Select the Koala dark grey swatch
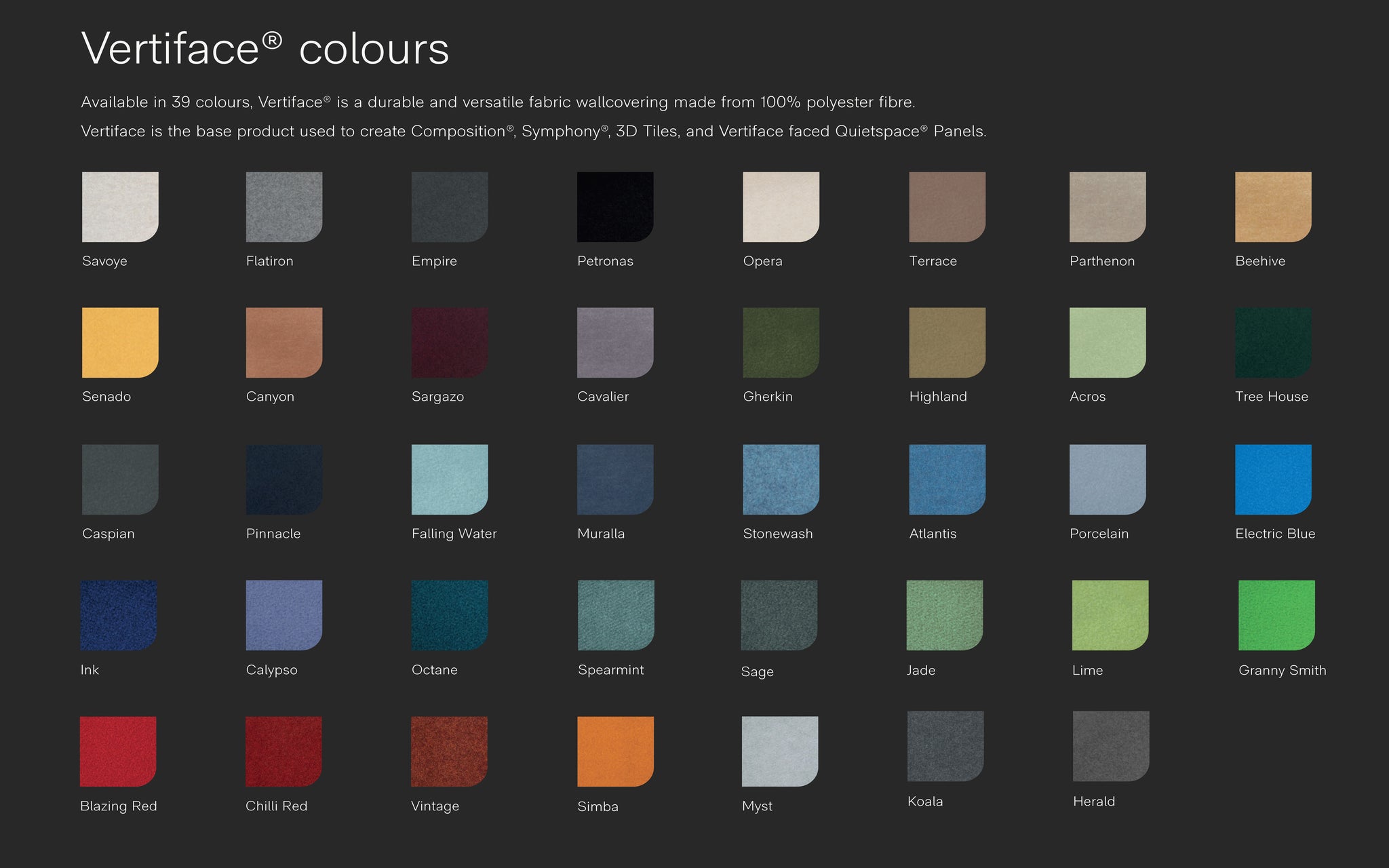 (x=945, y=746)
